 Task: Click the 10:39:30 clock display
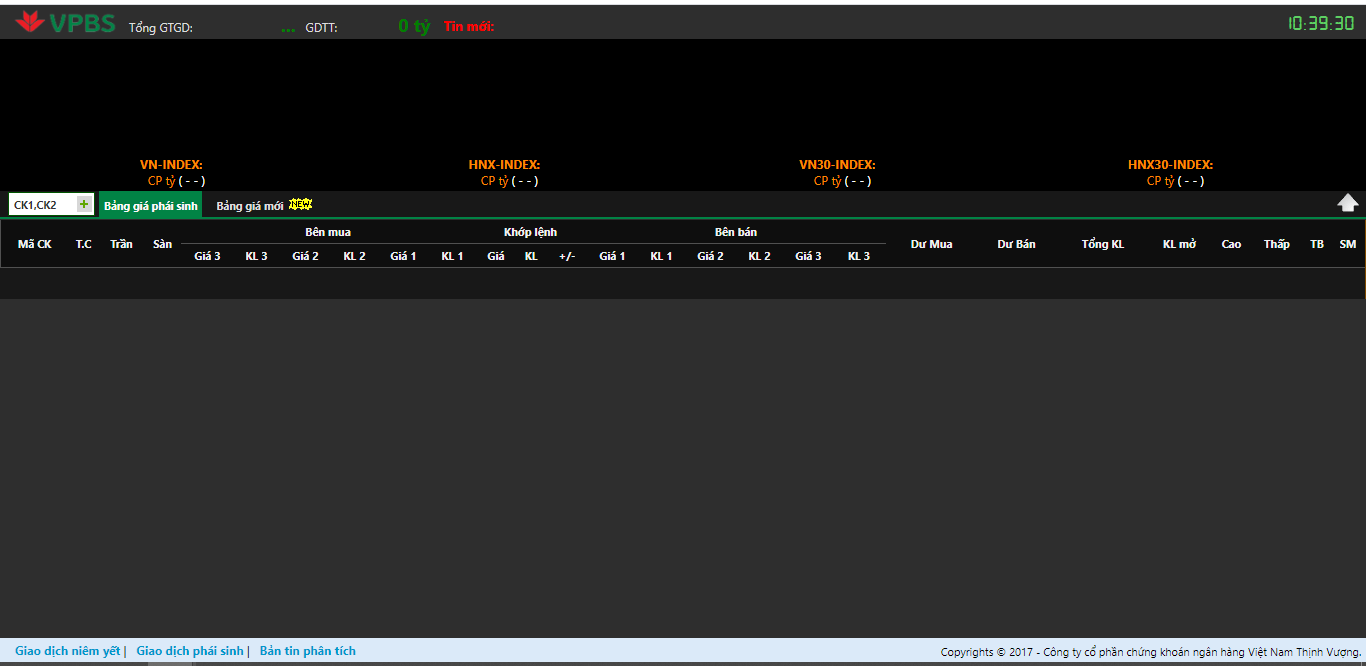point(1321,23)
